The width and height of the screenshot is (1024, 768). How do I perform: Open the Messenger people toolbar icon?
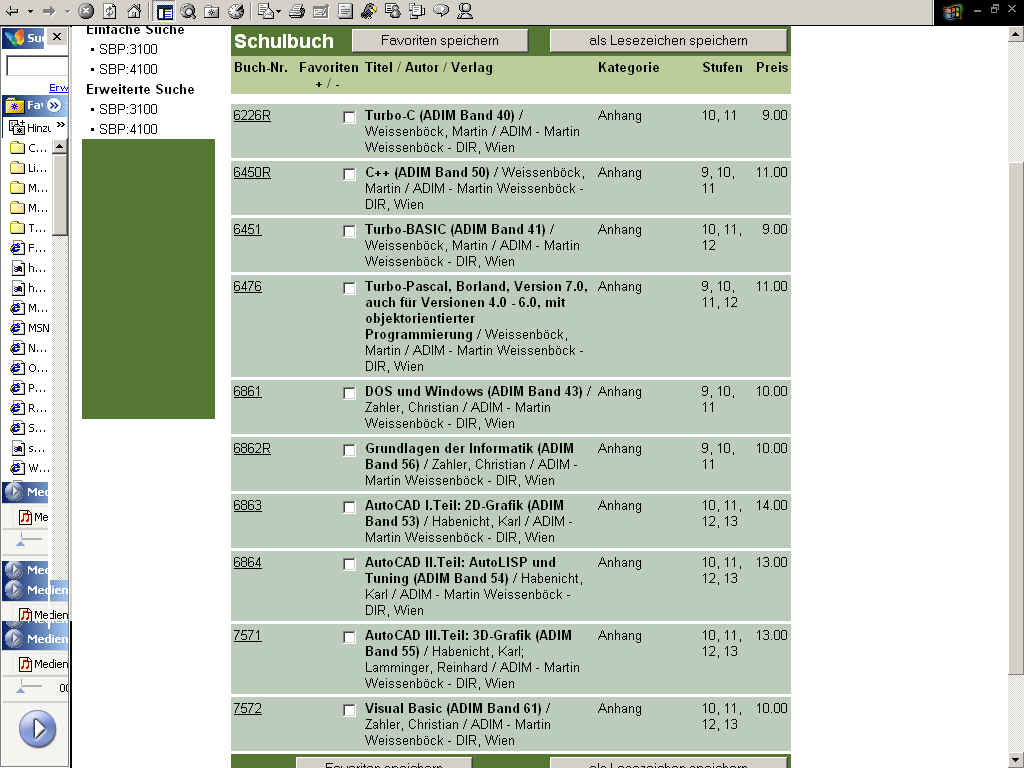(x=392, y=11)
